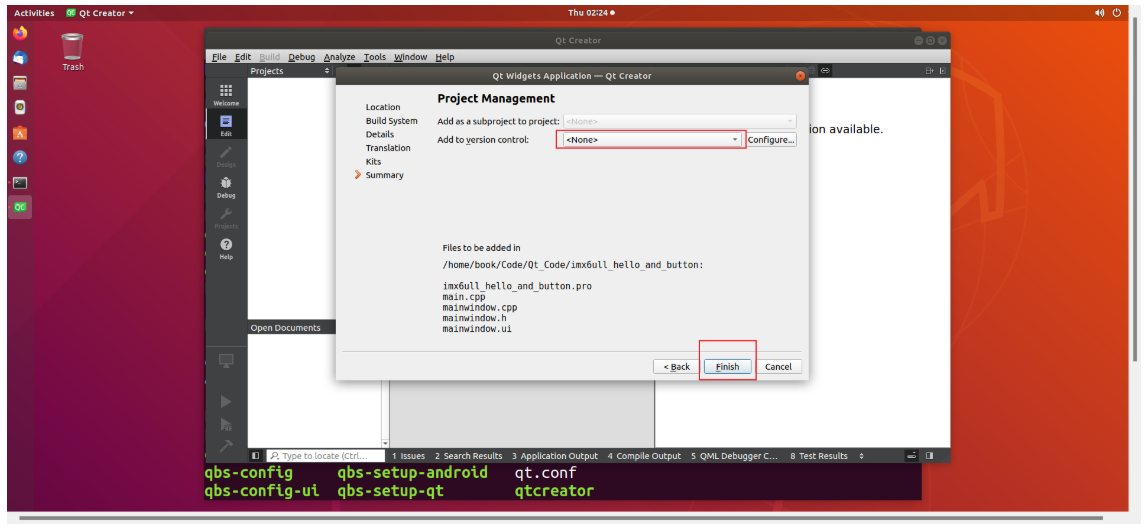Click the link/synchronize icon in editor toolbar
This screenshot has width=1145, height=531.
(x=825, y=71)
